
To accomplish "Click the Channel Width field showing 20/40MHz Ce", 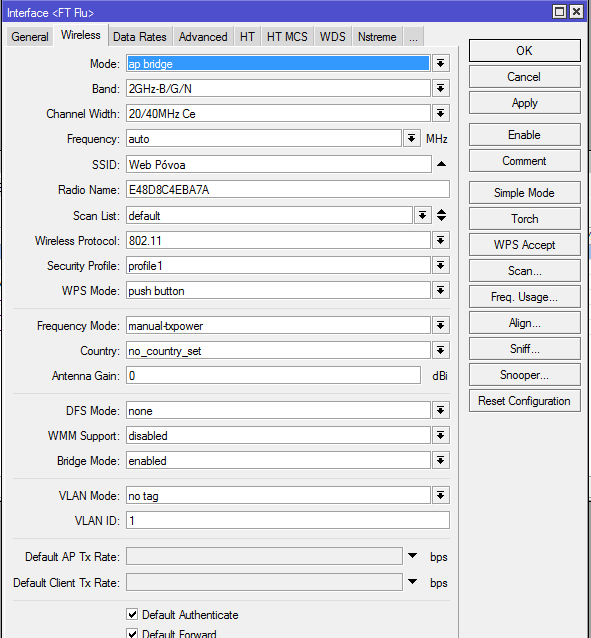I will coord(278,114).
